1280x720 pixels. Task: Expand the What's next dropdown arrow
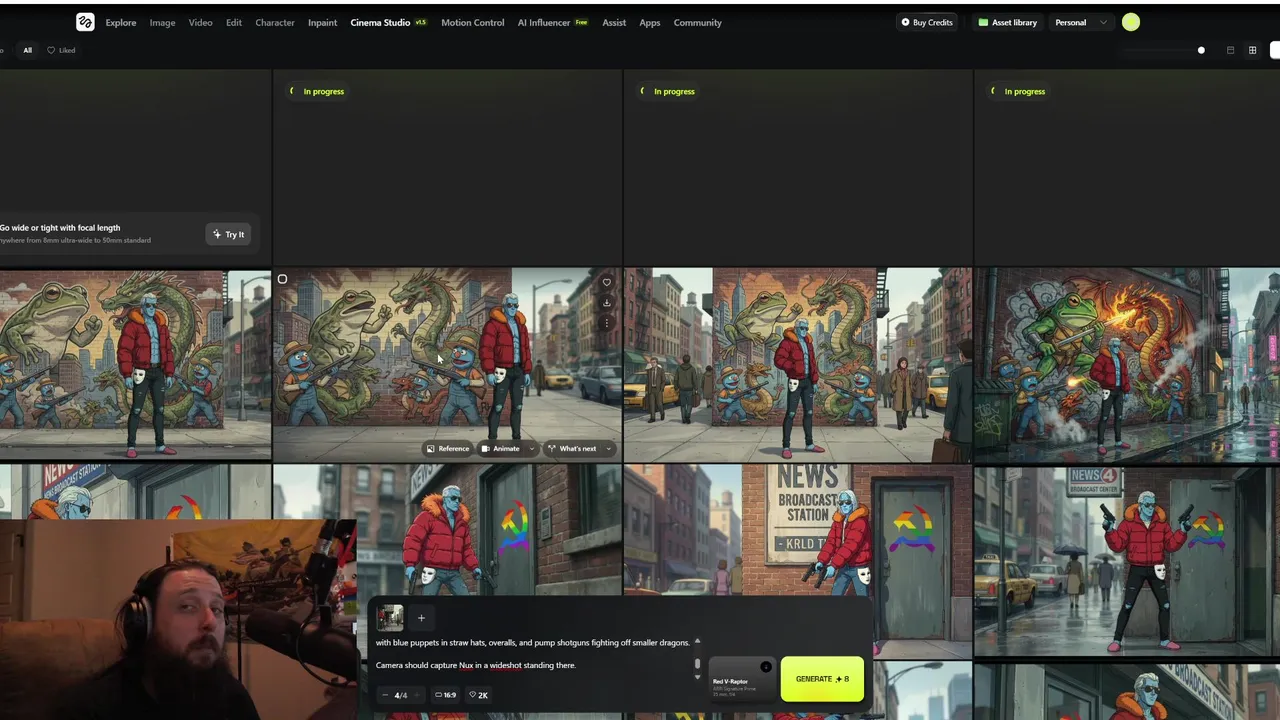[608, 448]
